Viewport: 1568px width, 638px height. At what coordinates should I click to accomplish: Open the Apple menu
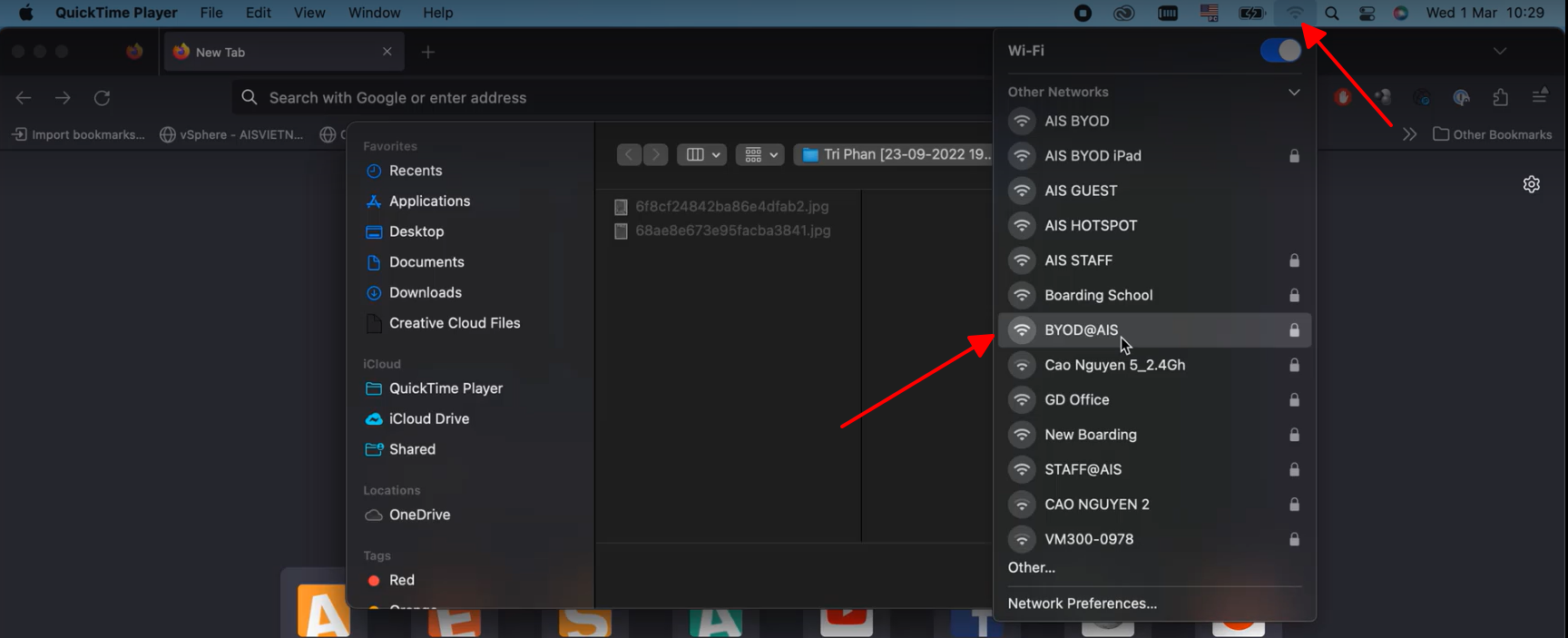pos(25,13)
